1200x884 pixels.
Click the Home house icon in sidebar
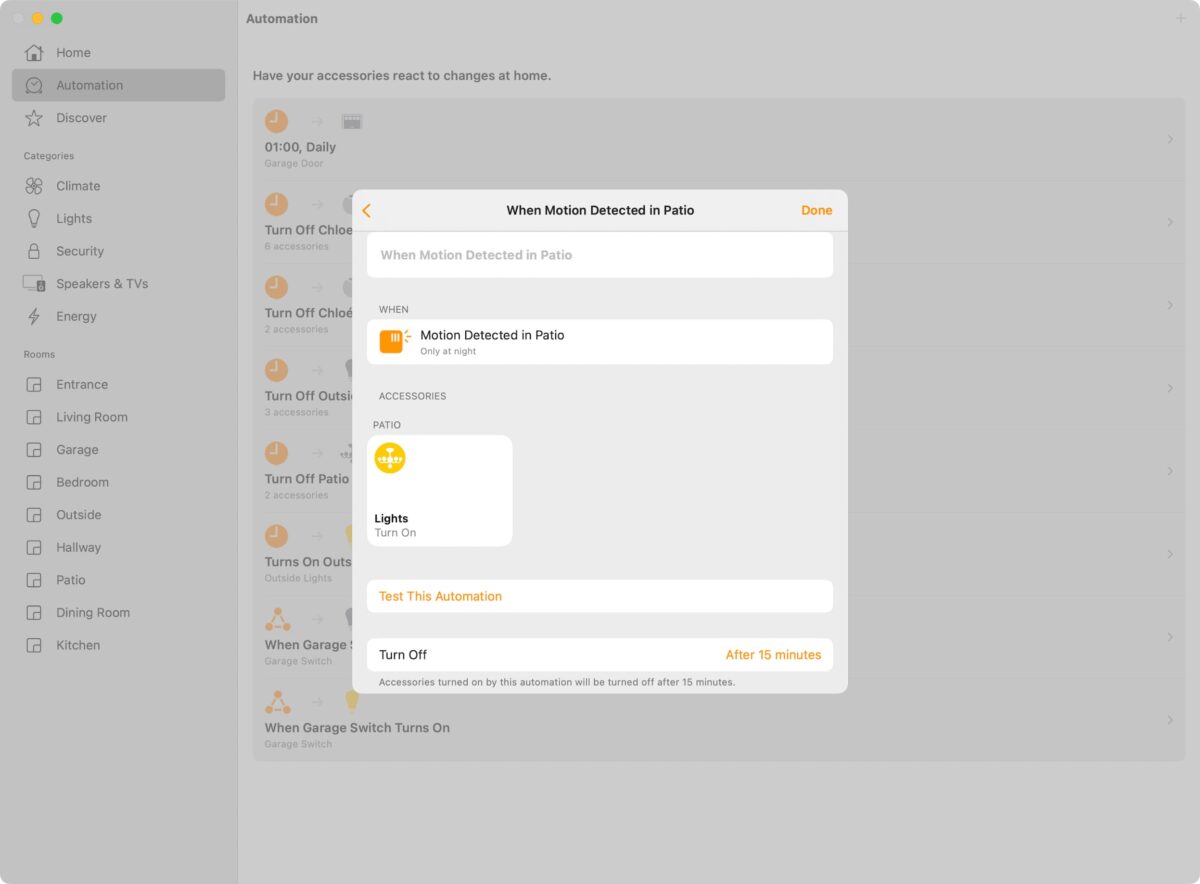[x=34, y=53]
